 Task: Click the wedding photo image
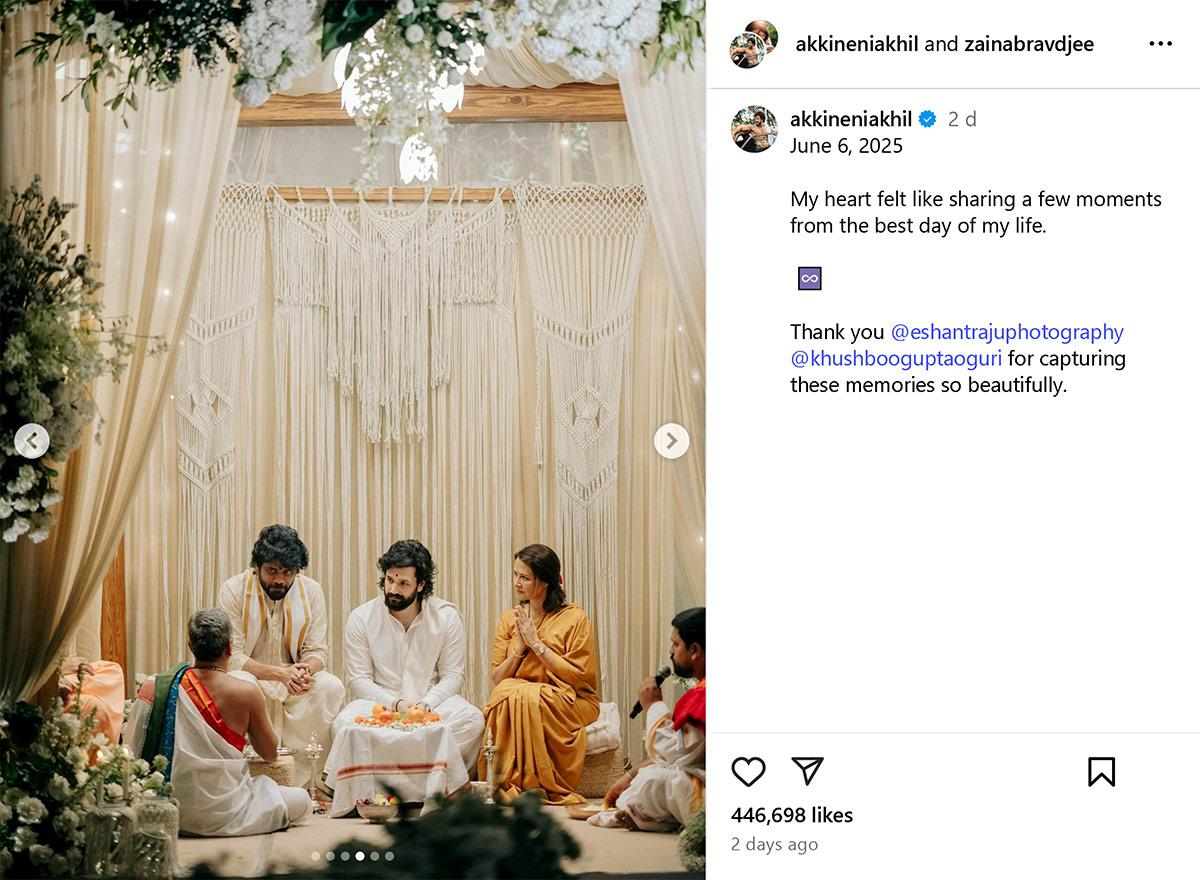[x=352, y=440]
